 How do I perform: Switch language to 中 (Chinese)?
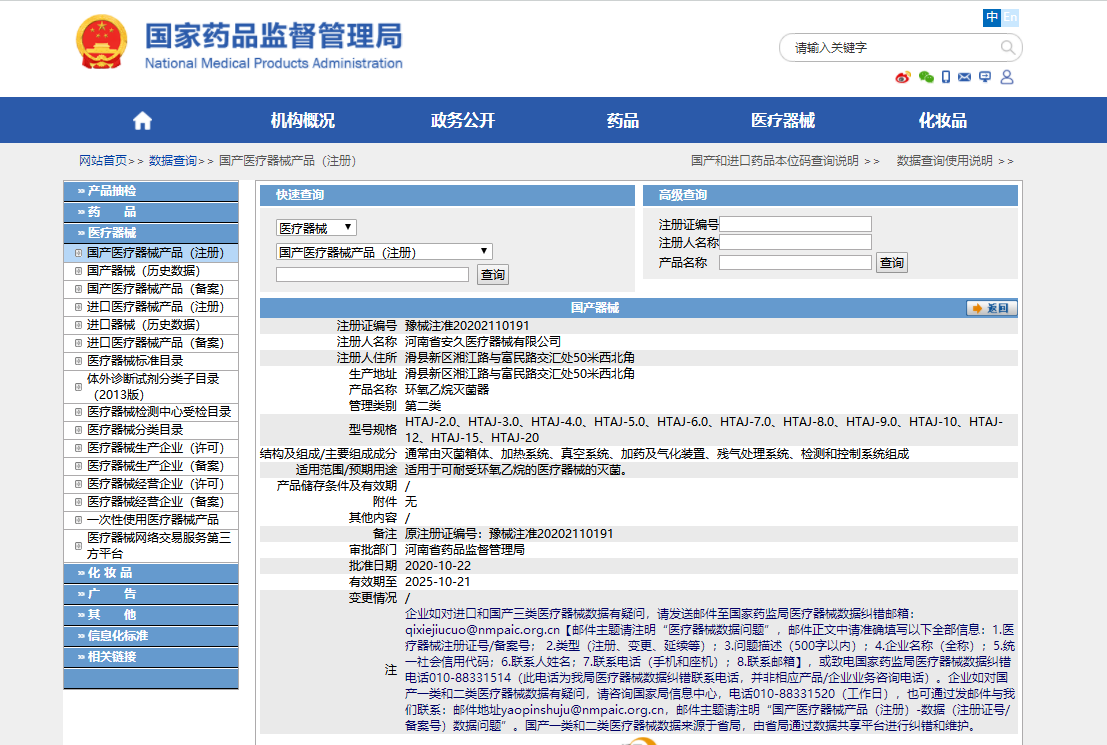pos(992,17)
